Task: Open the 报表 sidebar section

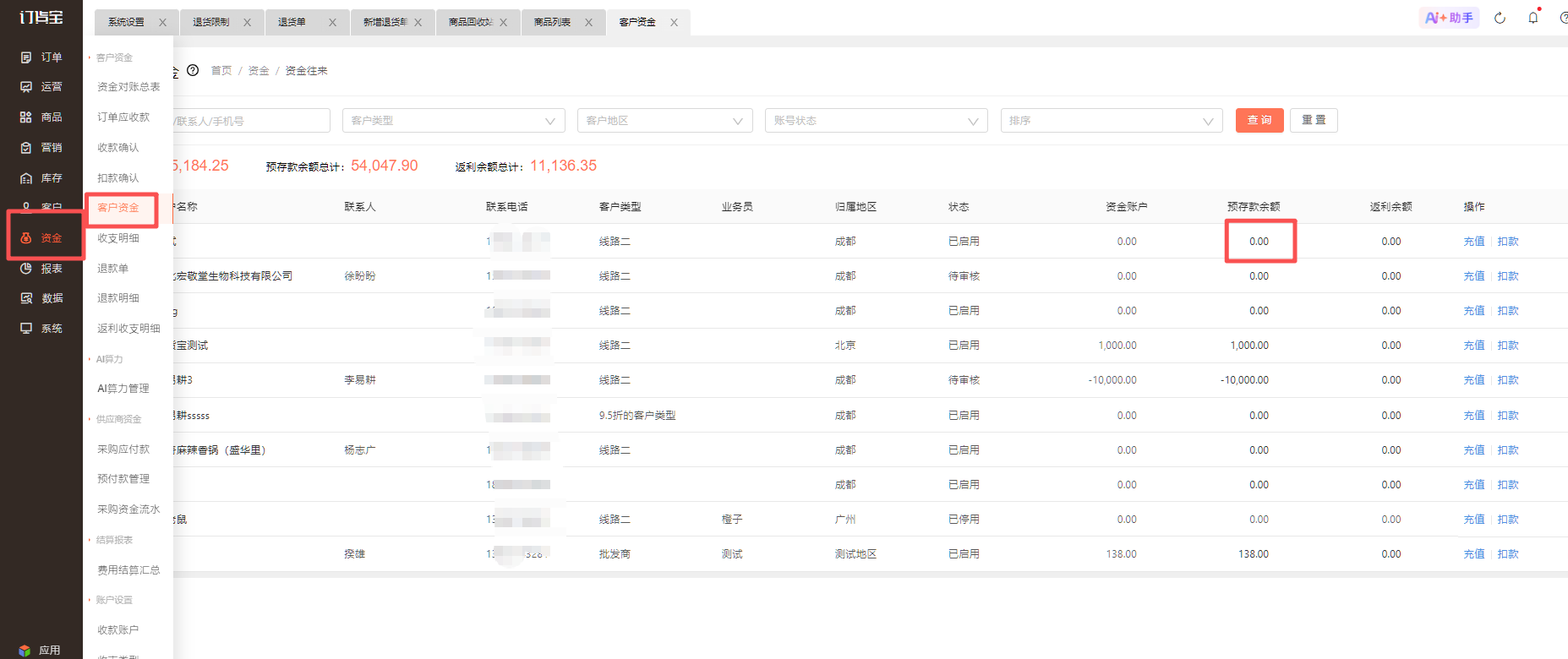Action: point(41,269)
